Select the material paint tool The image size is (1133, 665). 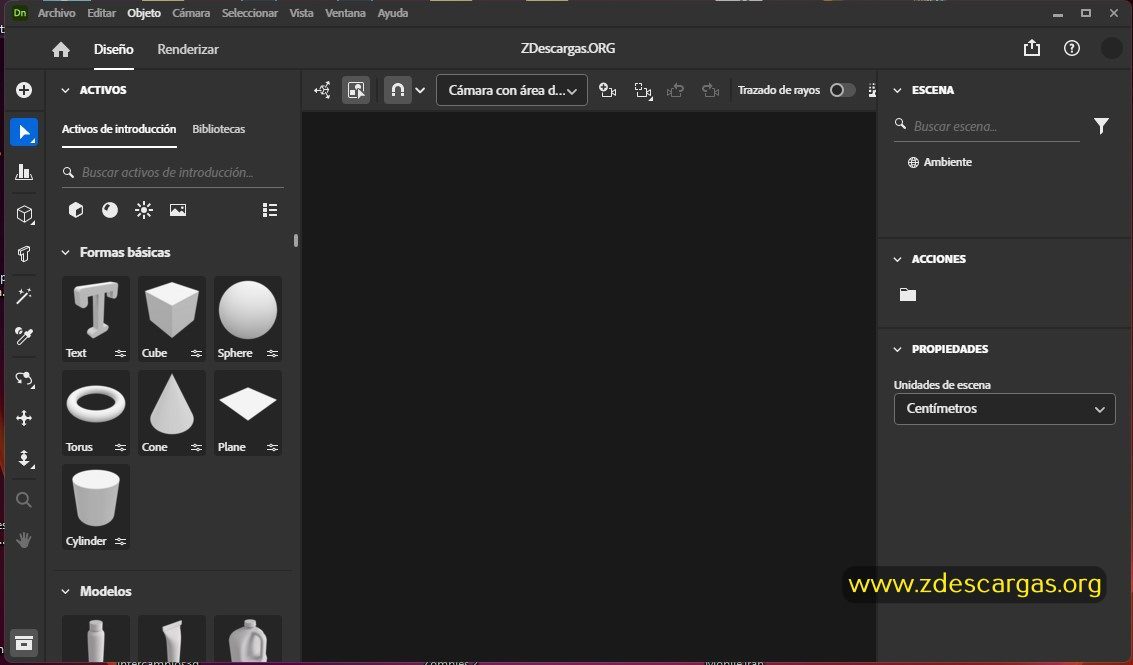pyautogui.click(x=24, y=254)
